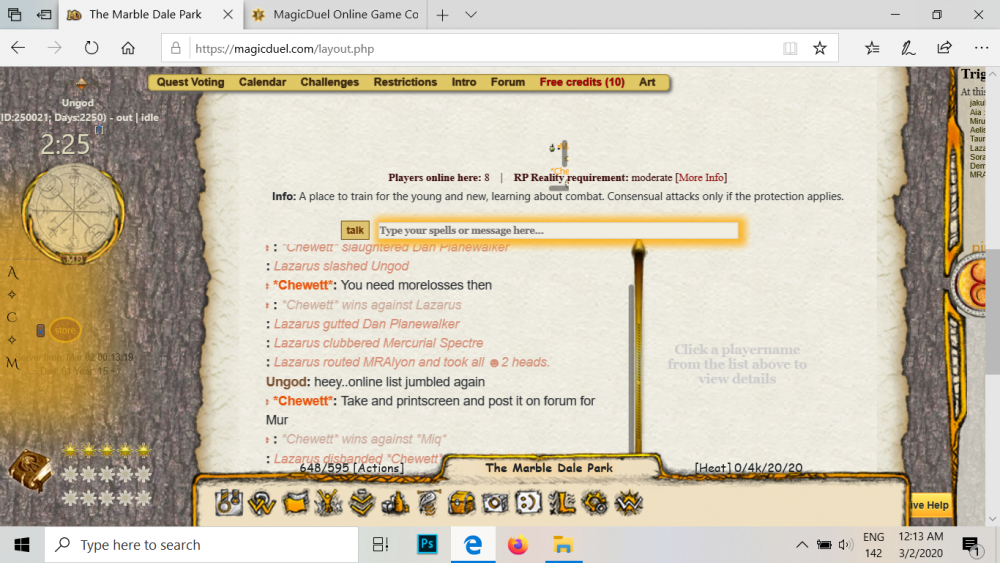Click Ungod name in chat message
Viewport: 1000px width, 563px height.
[x=287, y=381]
